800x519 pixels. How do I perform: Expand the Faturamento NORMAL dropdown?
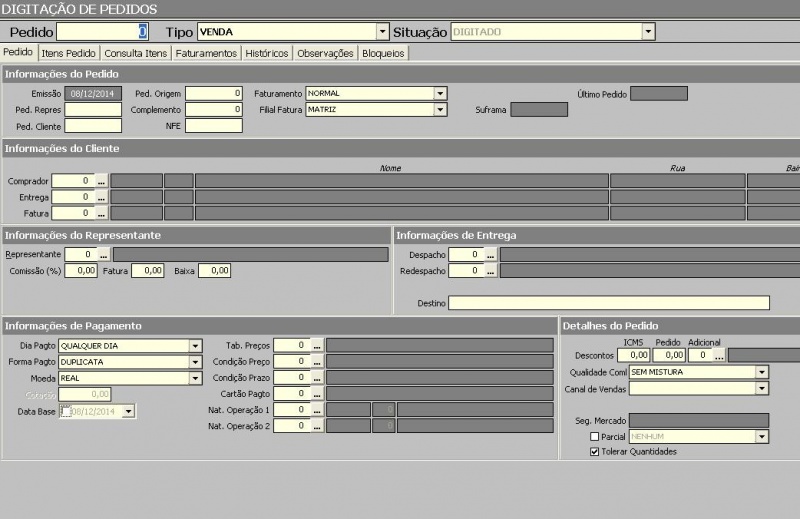440,94
